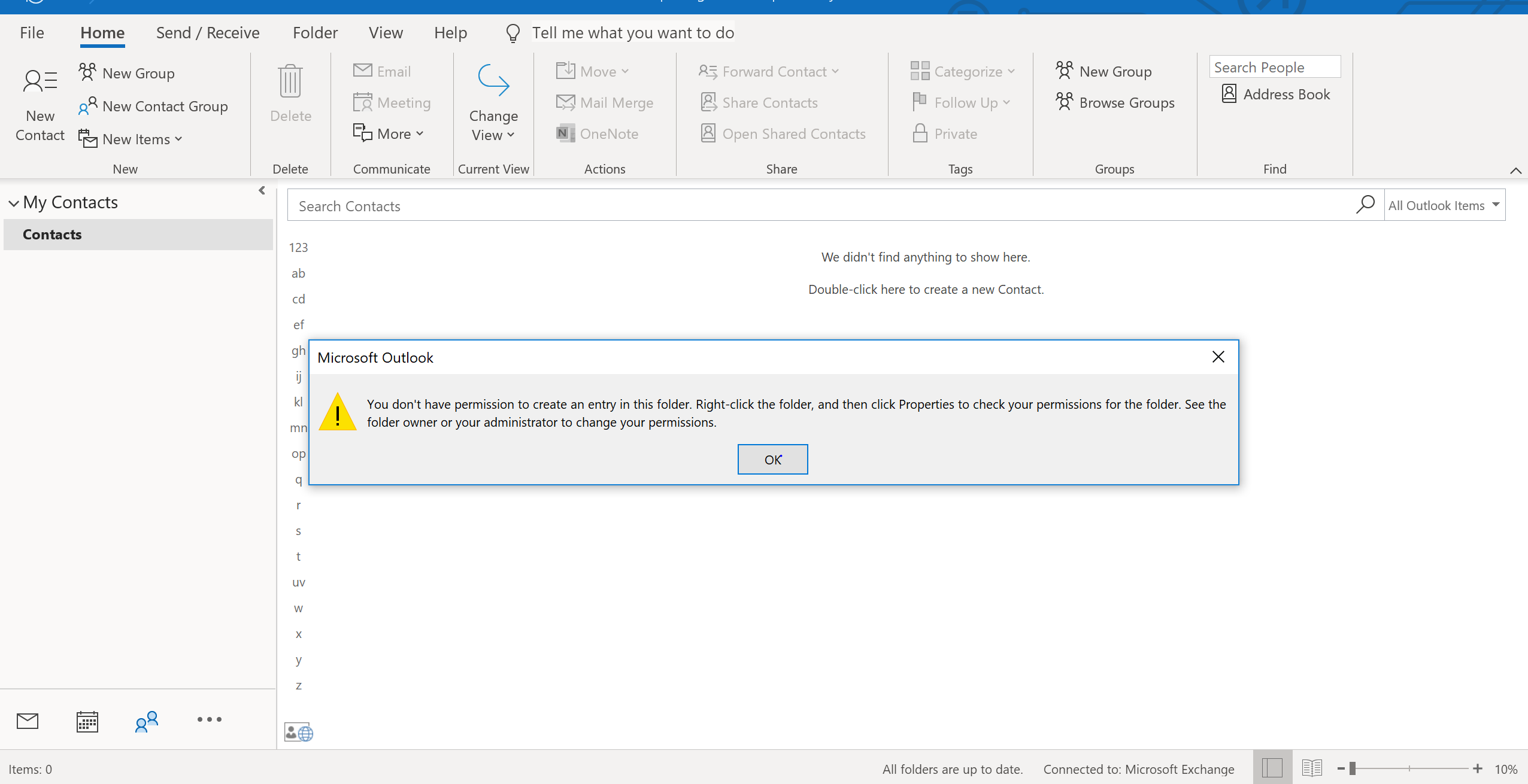Open the New Items menu

(x=131, y=139)
